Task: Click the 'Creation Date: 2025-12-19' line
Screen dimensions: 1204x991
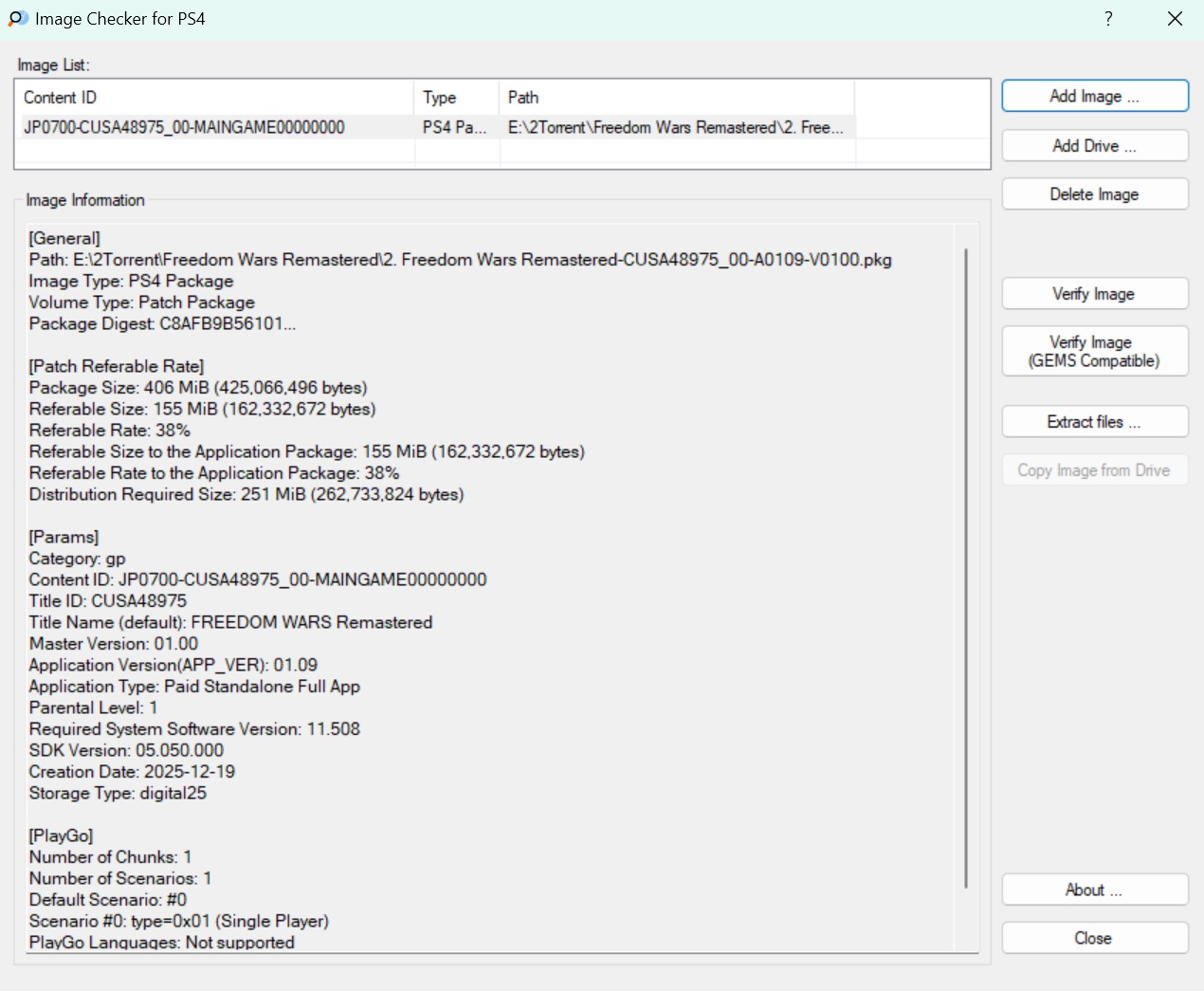Action: [x=132, y=771]
